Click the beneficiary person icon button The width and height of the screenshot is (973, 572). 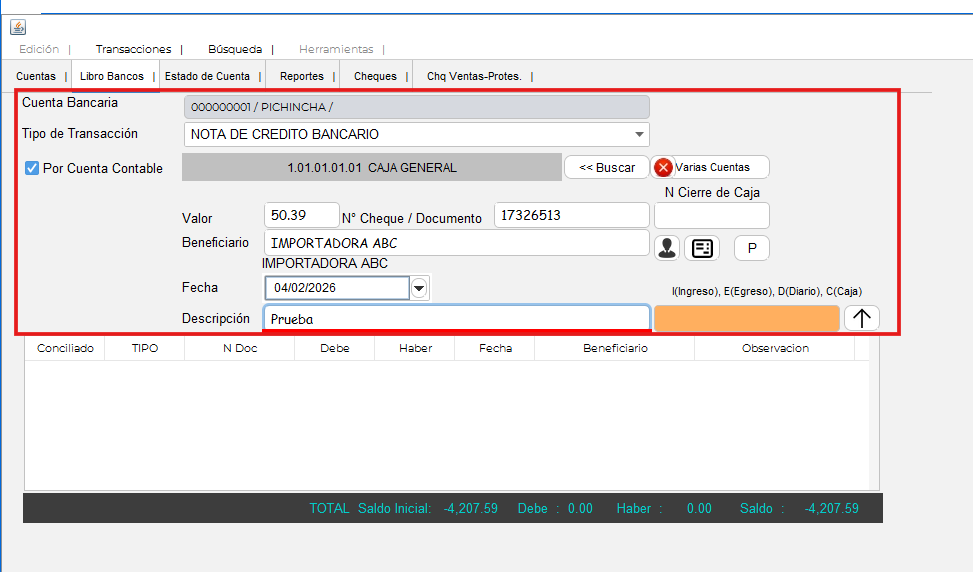[x=667, y=248]
